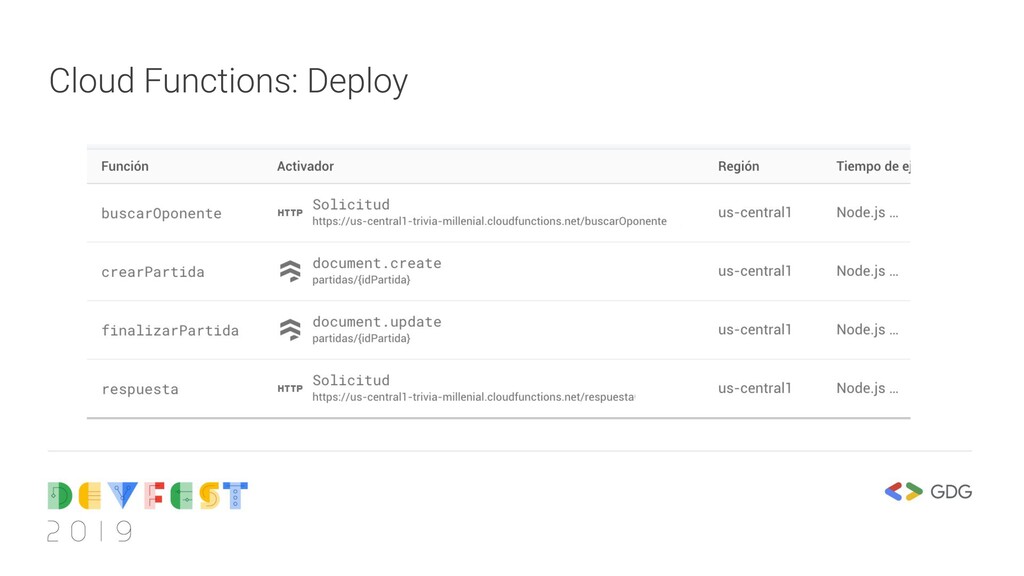Click the Firestore icon for finalizarPartida
The image size is (1024, 576).
(x=290, y=330)
